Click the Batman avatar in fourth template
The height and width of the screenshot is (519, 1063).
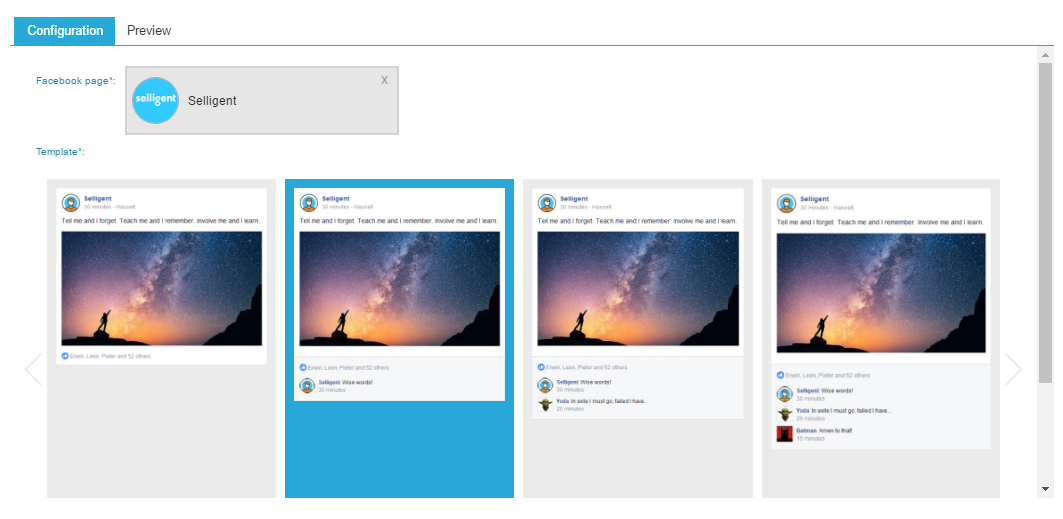pos(785,434)
